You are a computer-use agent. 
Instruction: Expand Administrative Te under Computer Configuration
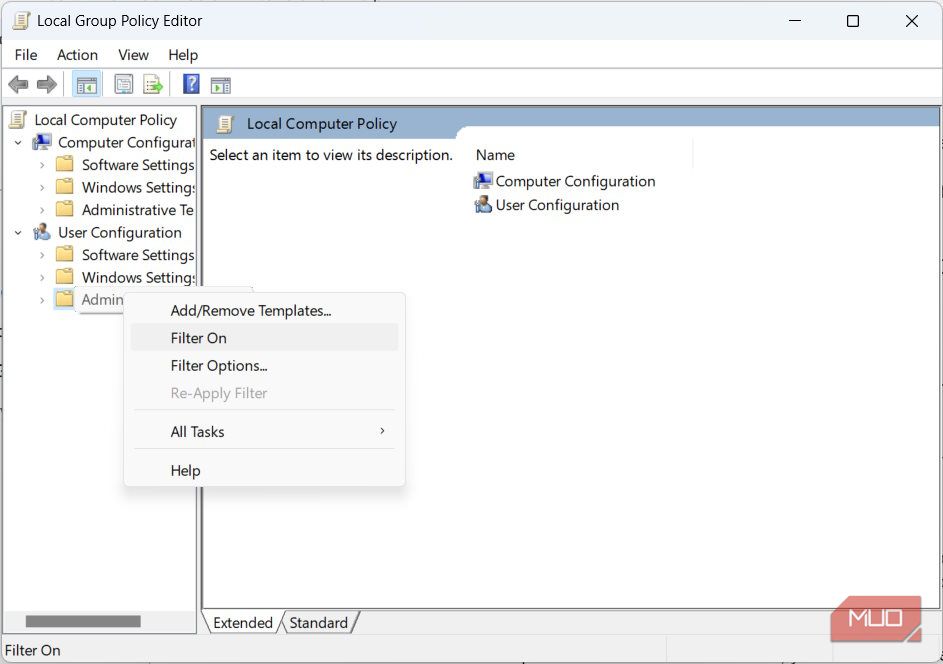[41, 210]
